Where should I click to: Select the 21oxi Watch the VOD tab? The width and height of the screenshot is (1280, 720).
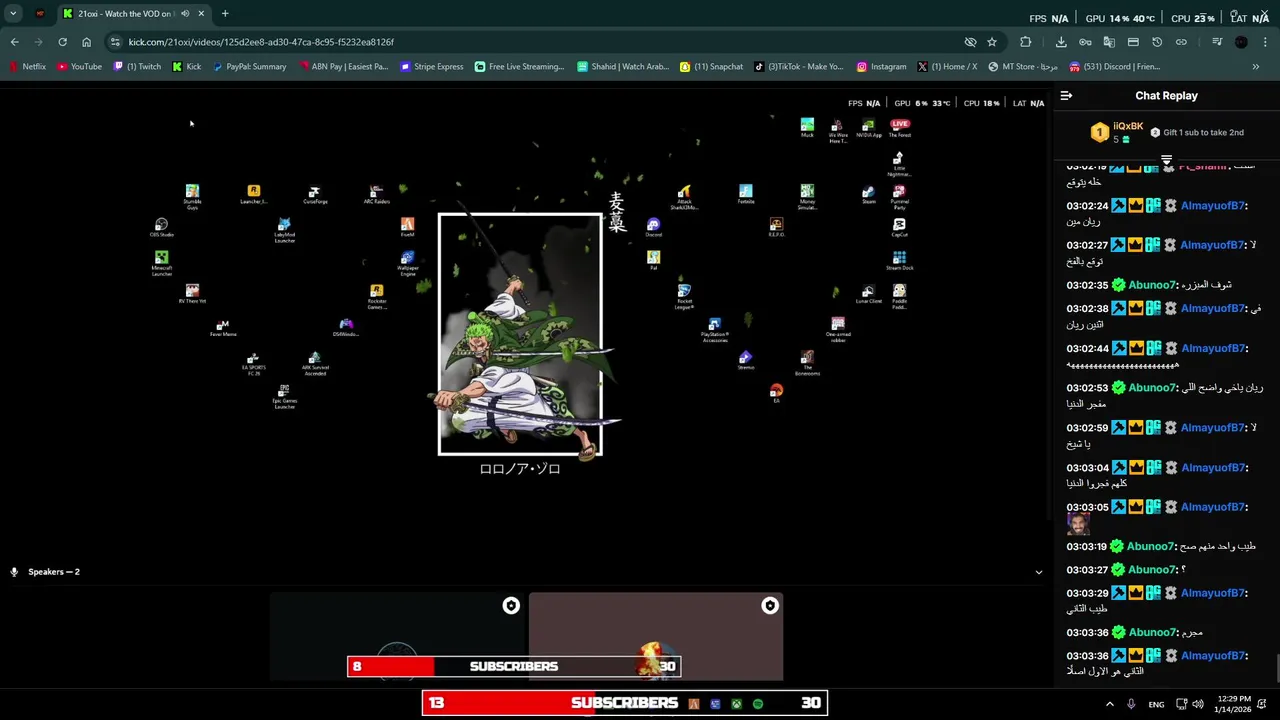(x=133, y=14)
